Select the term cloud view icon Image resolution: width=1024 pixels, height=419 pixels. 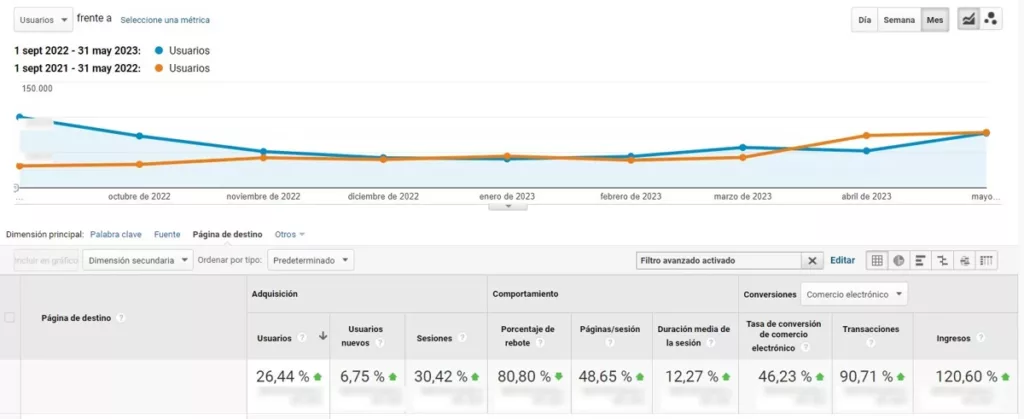pos(964,260)
